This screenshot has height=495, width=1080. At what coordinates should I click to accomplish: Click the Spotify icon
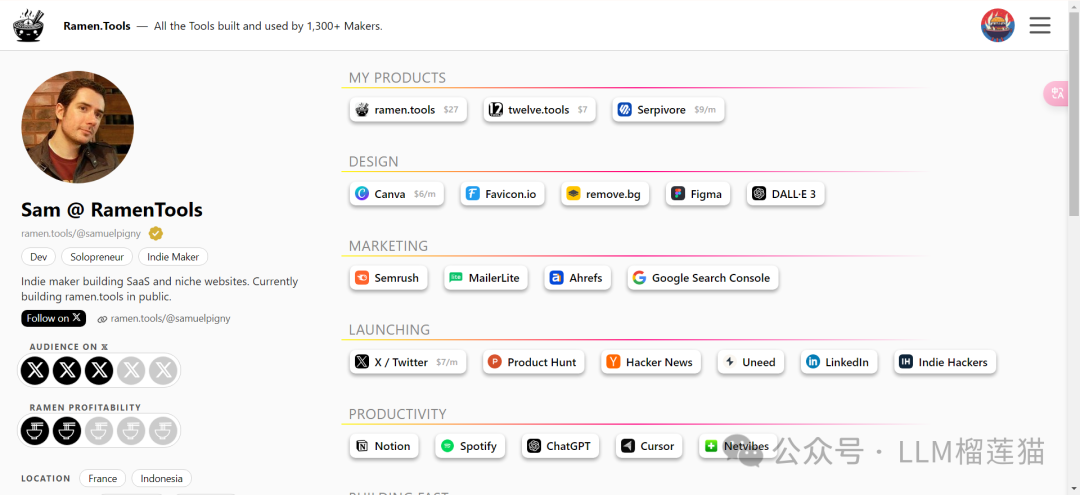448,446
